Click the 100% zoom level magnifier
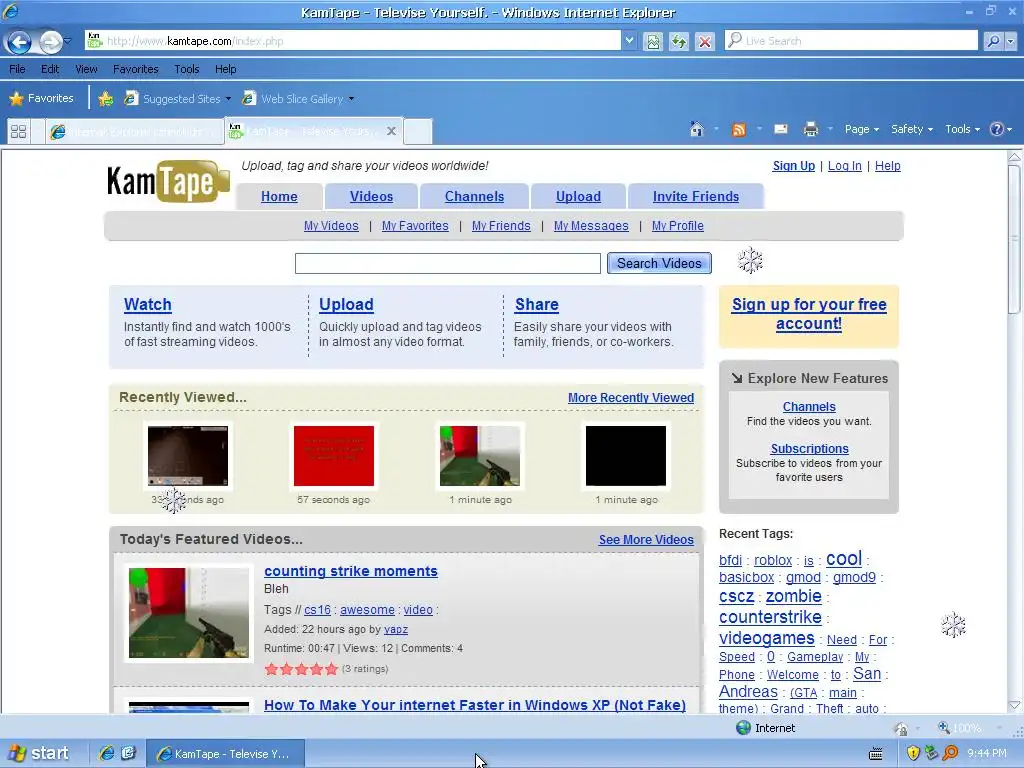 [x=944, y=728]
